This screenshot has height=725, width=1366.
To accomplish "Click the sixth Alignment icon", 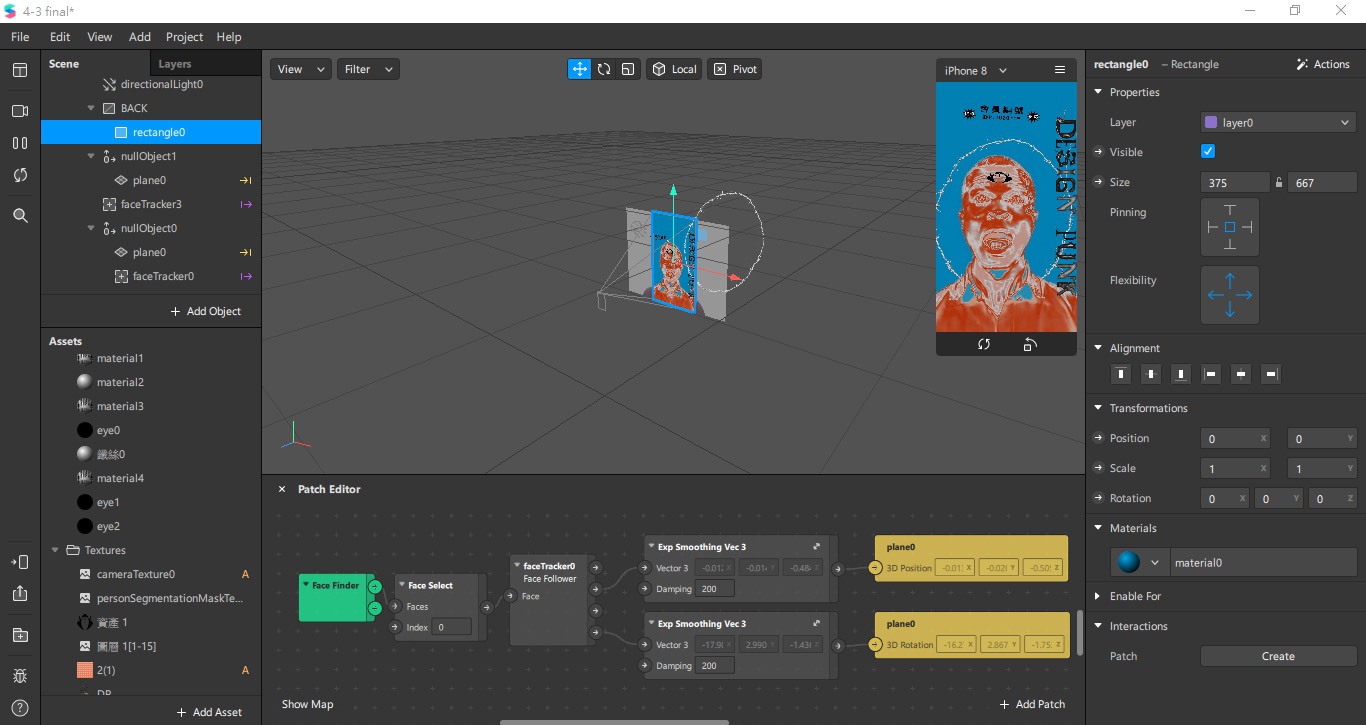I will [1271, 374].
